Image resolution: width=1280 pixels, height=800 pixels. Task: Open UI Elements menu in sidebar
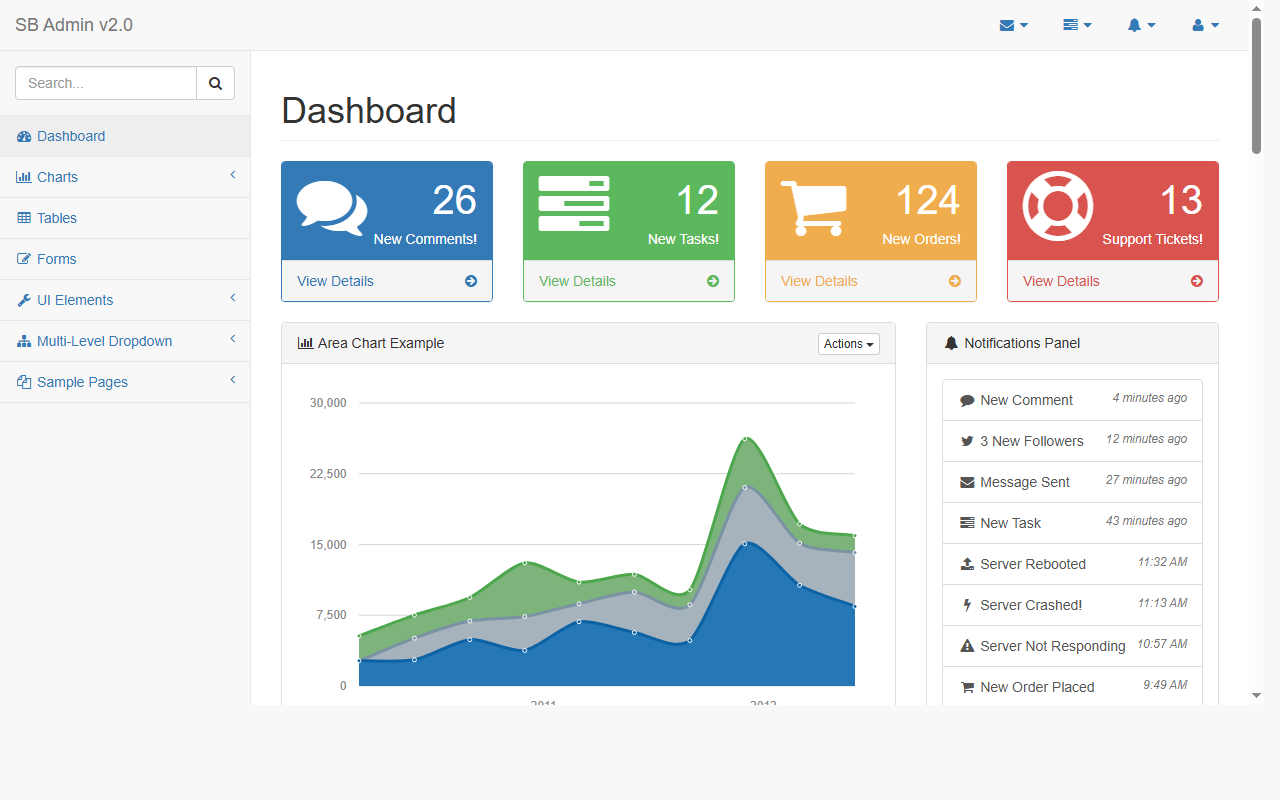125,300
